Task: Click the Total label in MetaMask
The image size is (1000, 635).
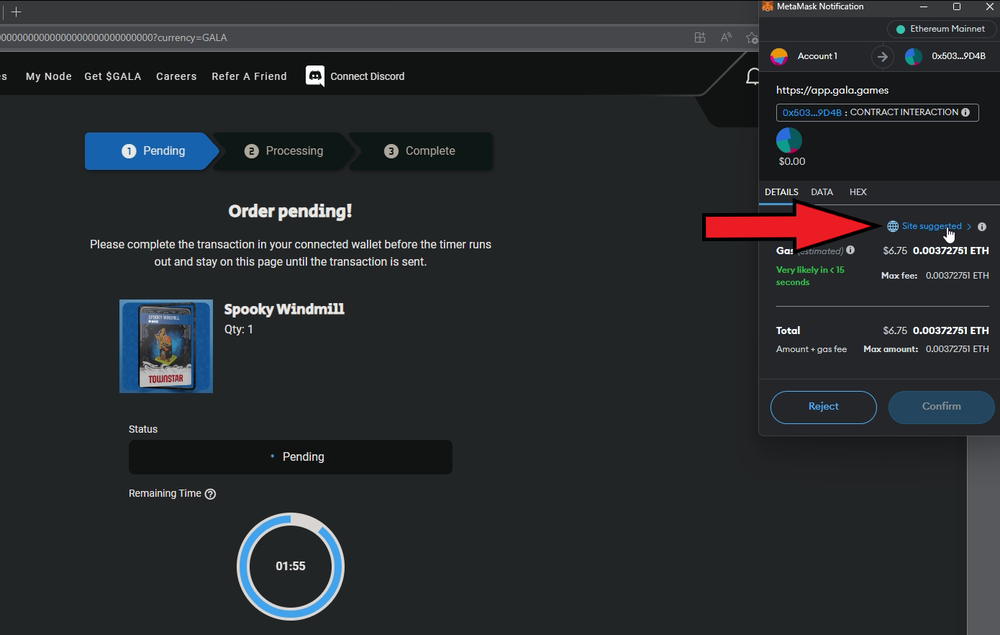Action: (788, 330)
